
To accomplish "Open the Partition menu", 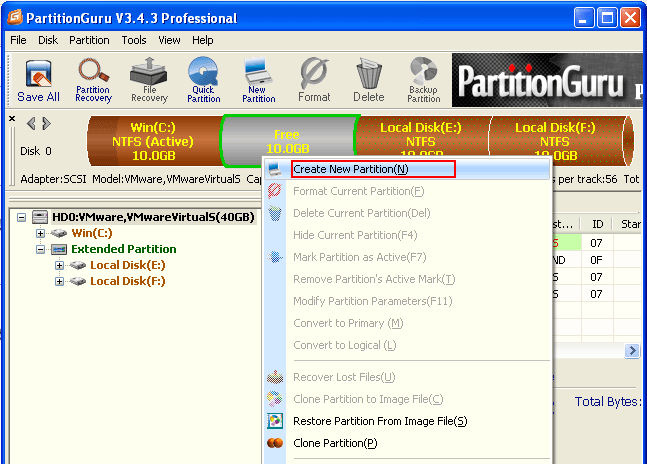I will (89, 40).
